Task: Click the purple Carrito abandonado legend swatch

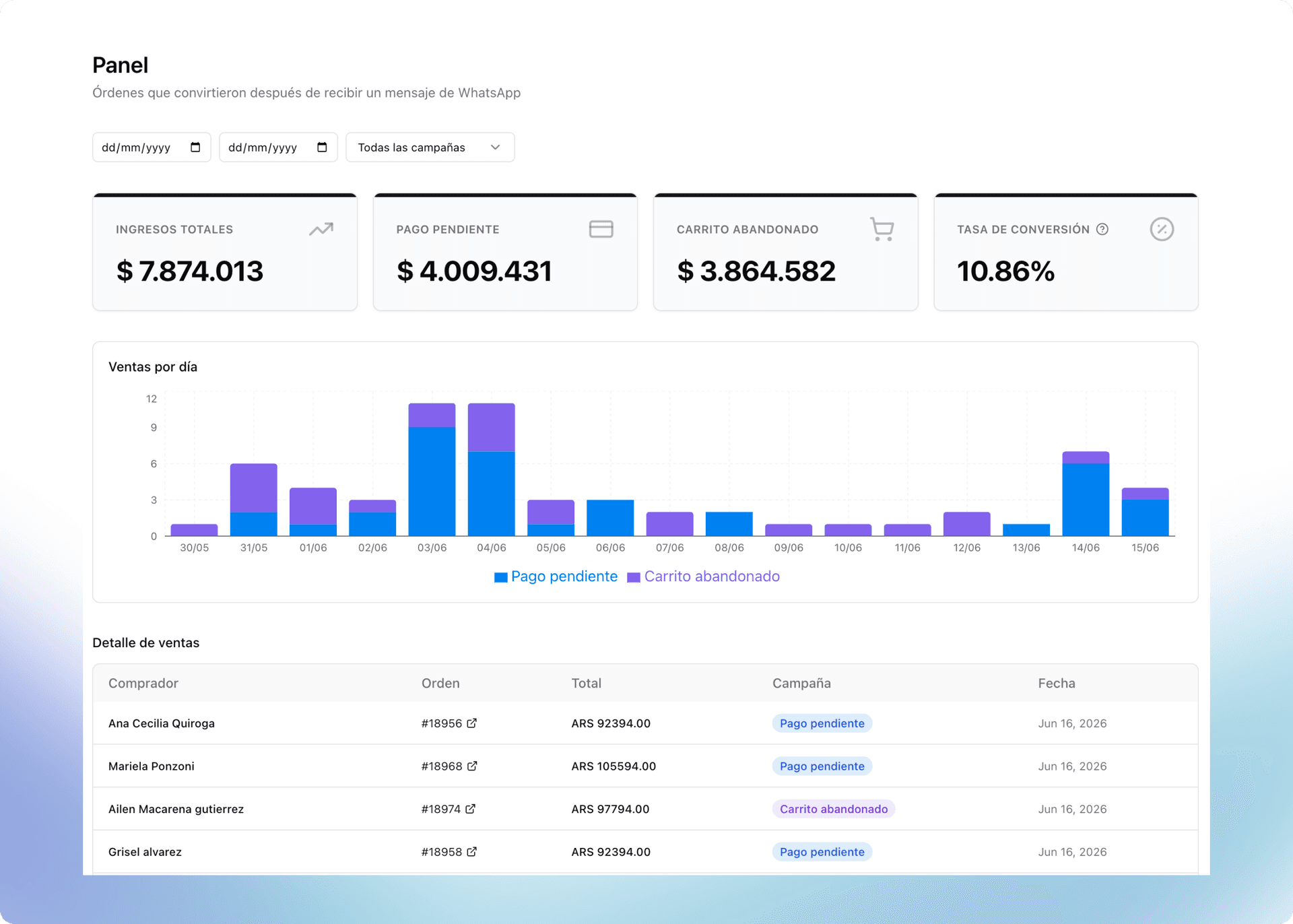Action: [633, 577]
